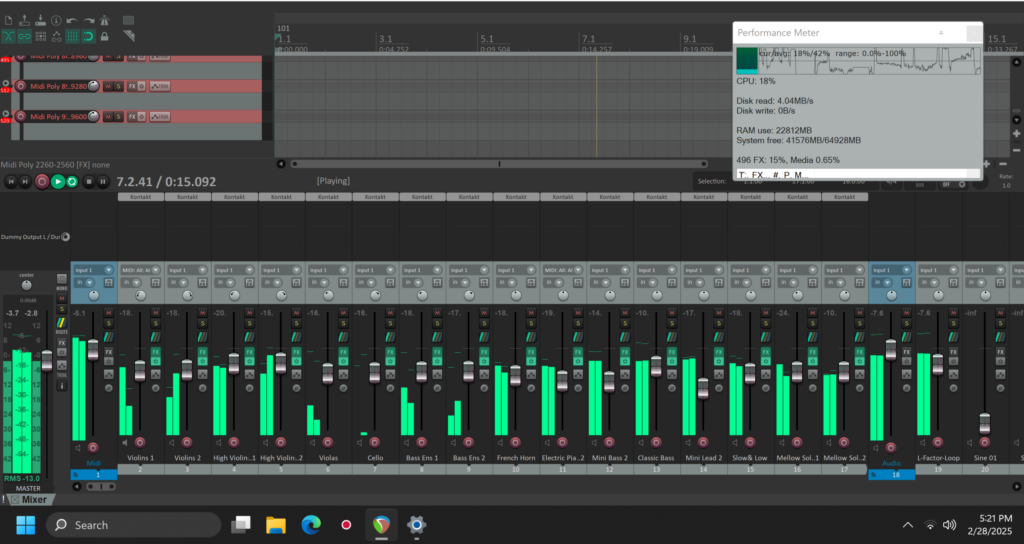
Task: Open master track FX button
Action: point(62,342)
